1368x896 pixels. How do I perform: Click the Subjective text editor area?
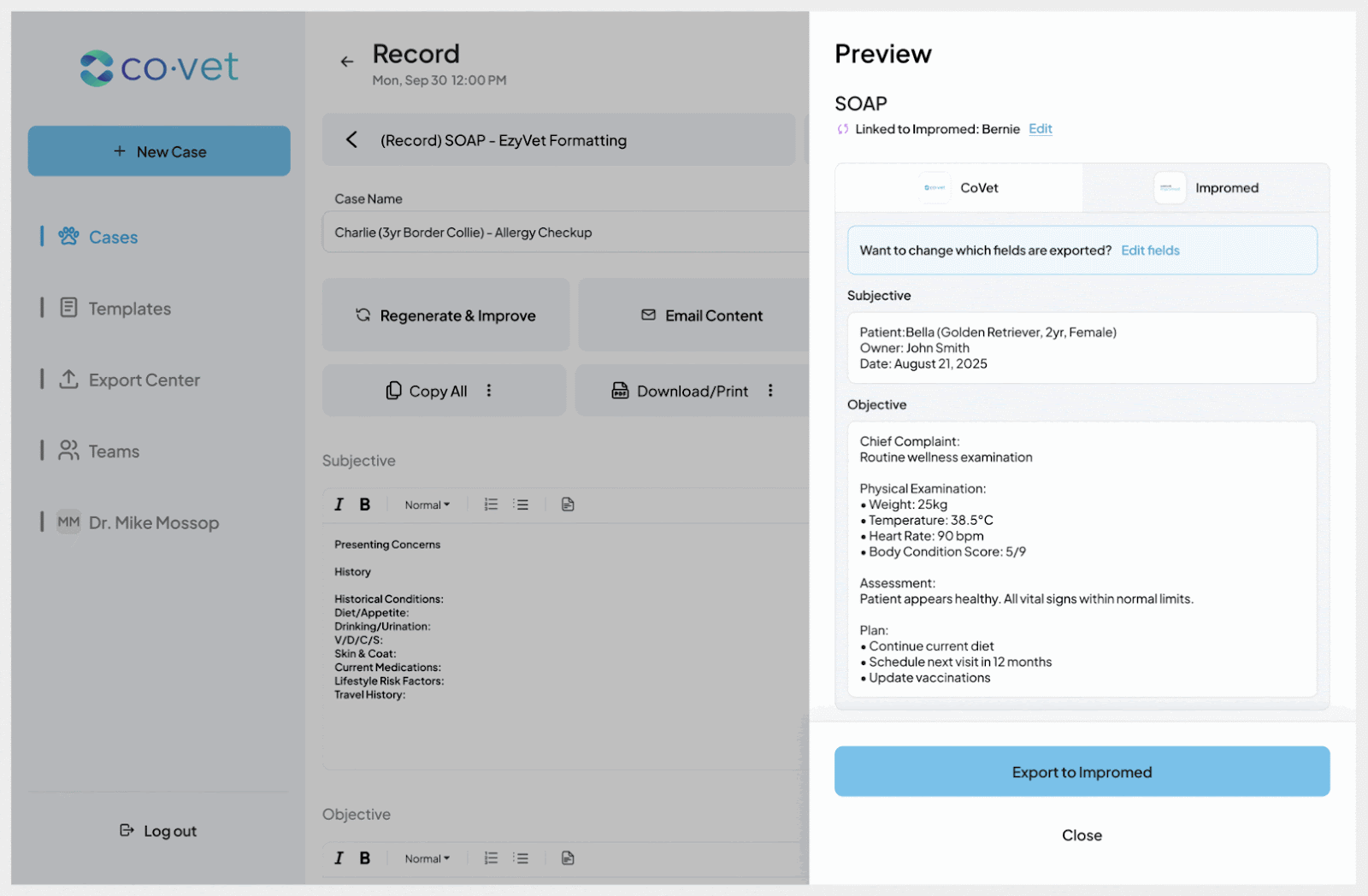point(566,646)
